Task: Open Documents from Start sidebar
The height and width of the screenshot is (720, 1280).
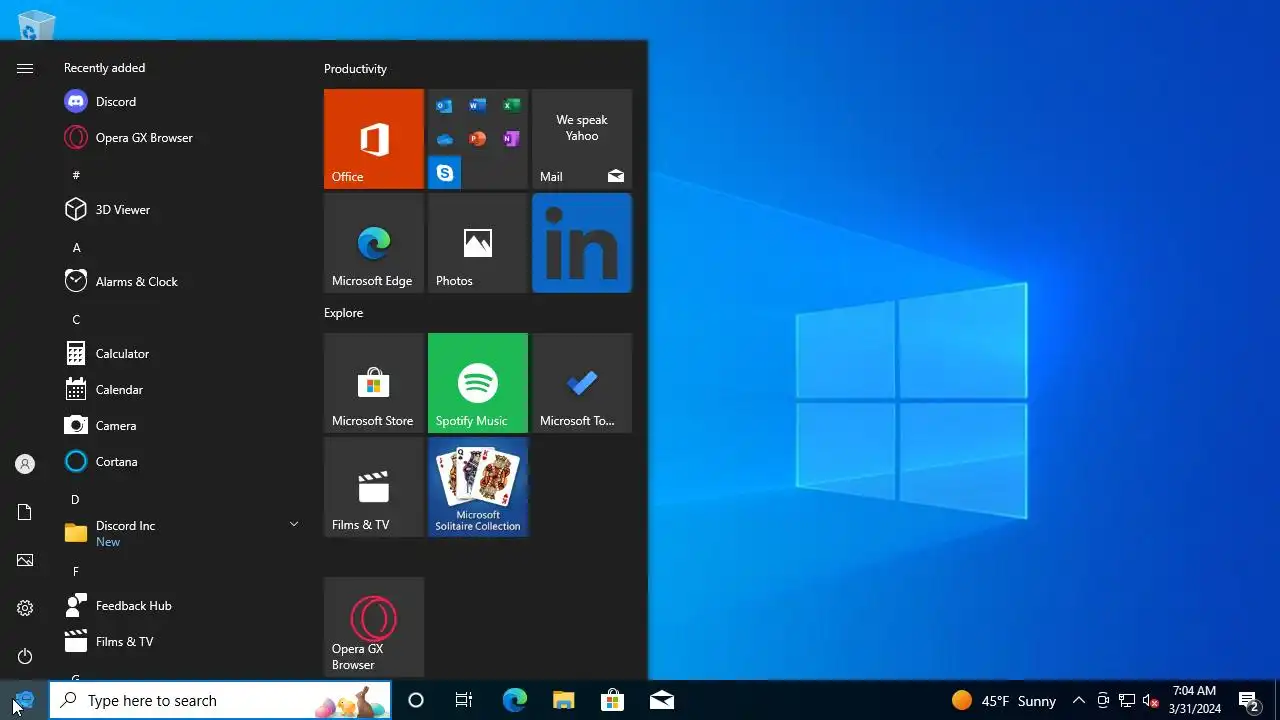Action: click(25, 512)
